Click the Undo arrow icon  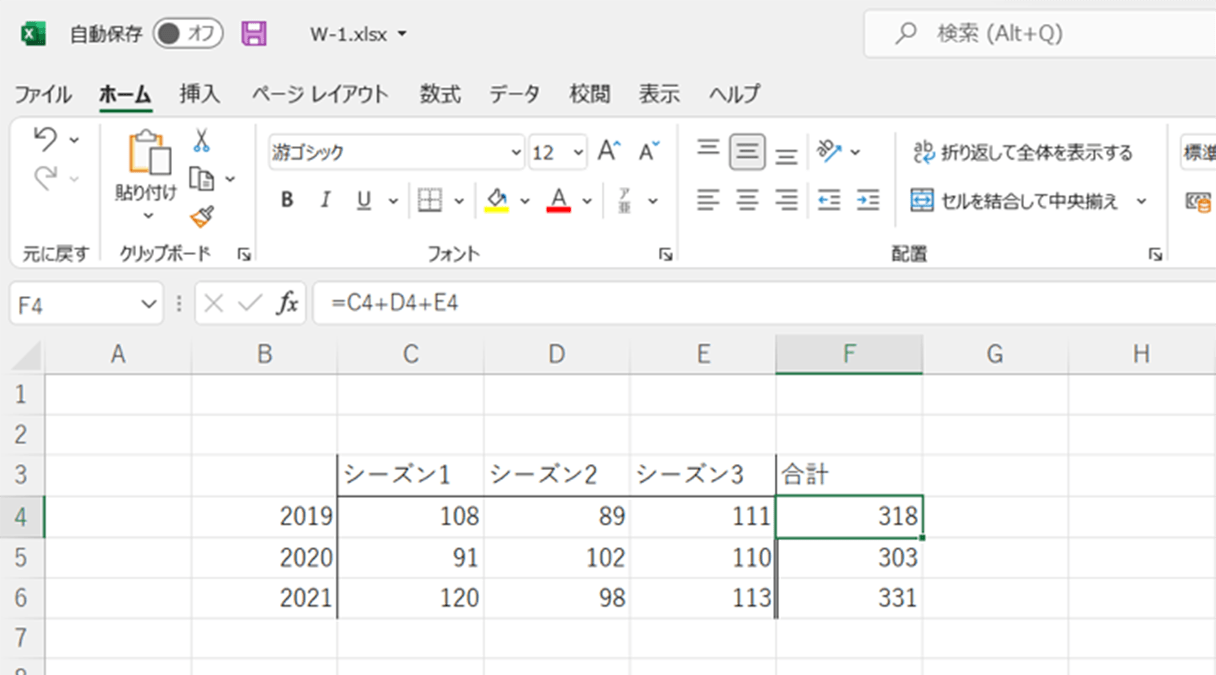pyautogui.click(x=45, y=139)
